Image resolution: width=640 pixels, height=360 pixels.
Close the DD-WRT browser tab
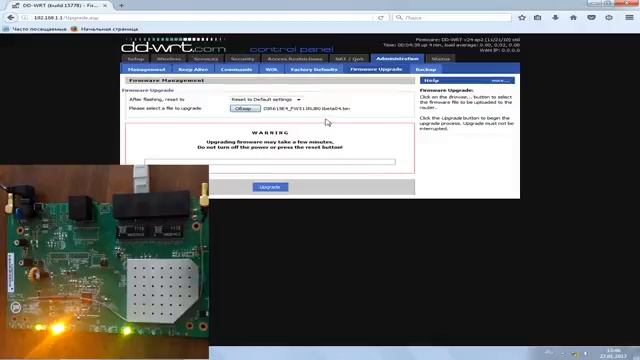tap(105, 5)
